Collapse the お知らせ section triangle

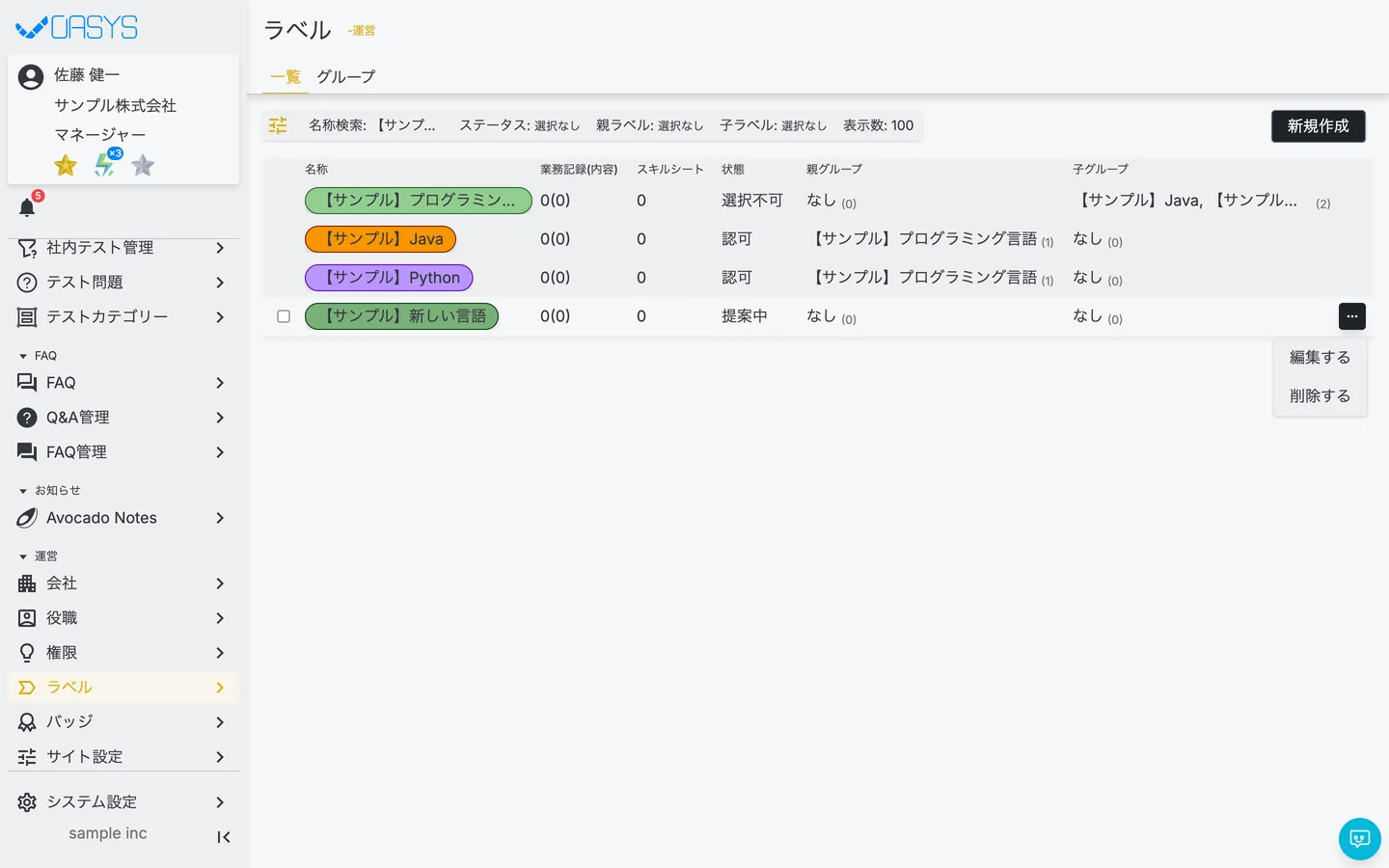tap(23, 491)
